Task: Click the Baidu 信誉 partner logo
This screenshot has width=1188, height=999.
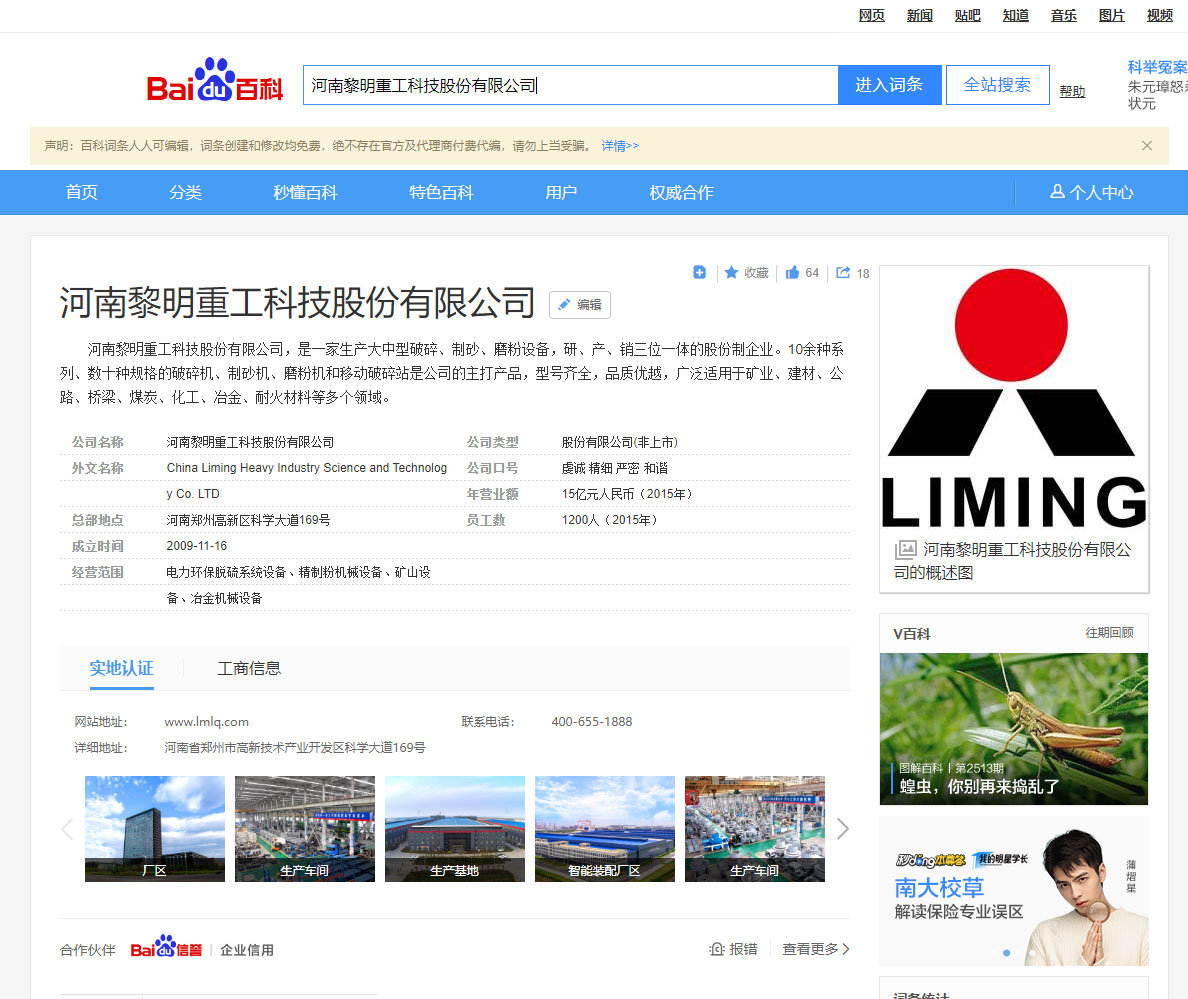Action: click(166, 947)
